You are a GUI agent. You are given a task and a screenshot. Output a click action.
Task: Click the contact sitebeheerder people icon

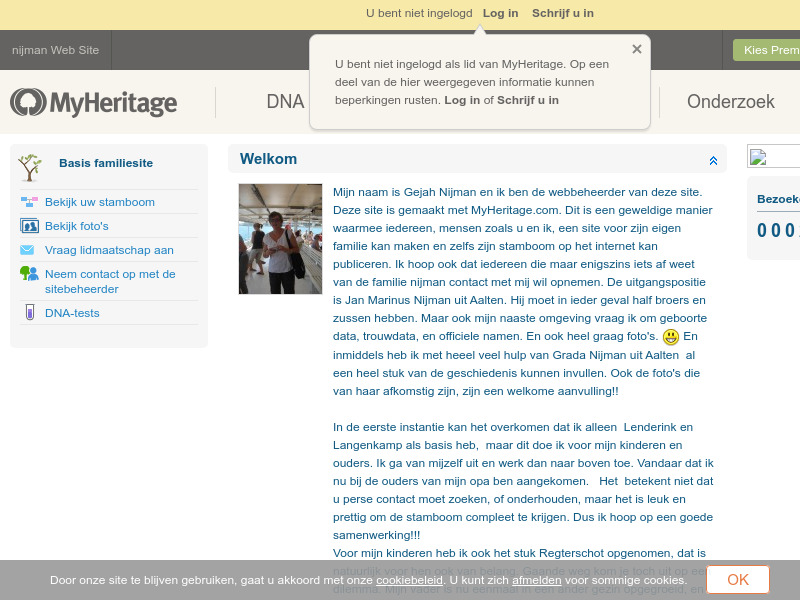pos(31,274)
